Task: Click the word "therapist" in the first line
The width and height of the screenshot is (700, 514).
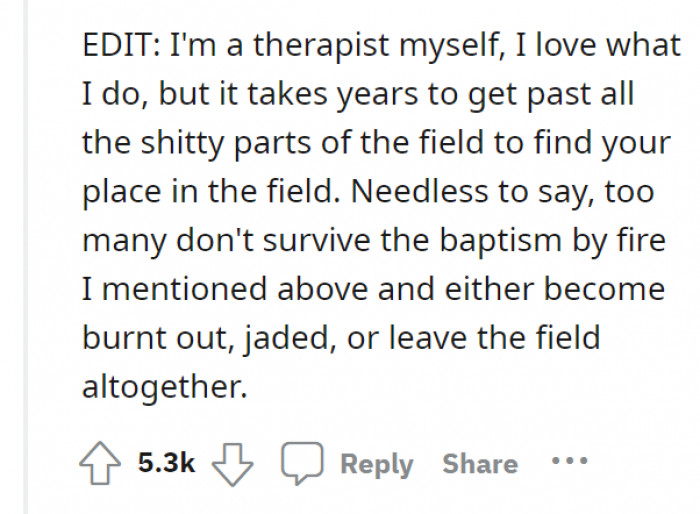Action: pos(301,47)
